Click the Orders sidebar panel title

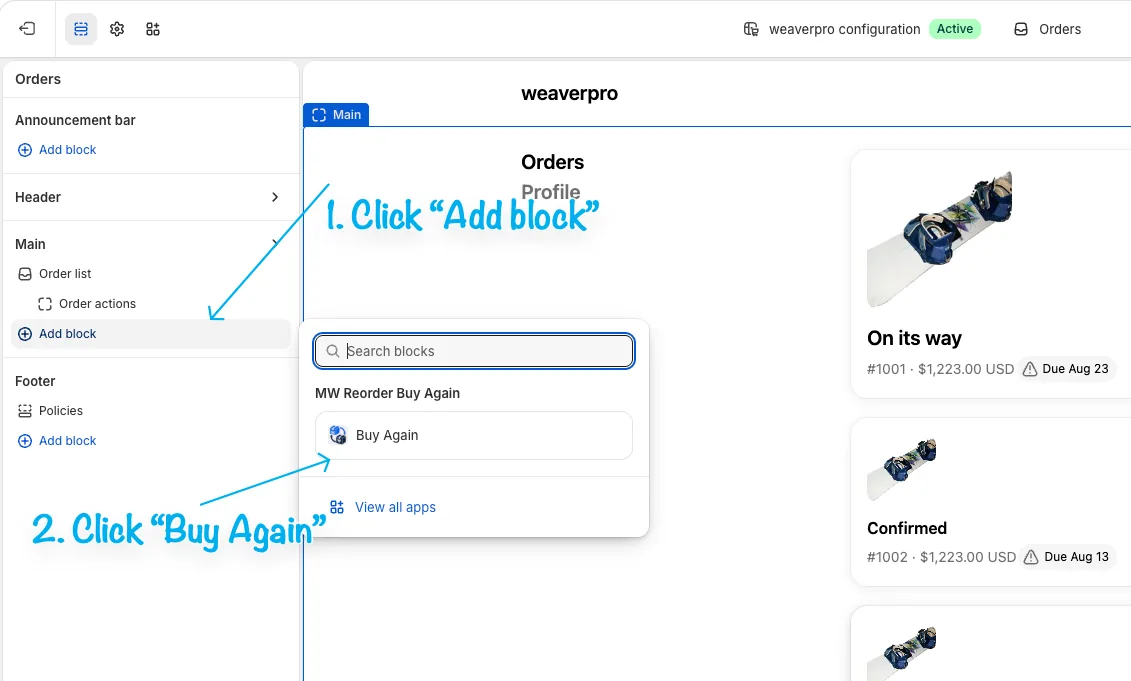tap(38, 79)
